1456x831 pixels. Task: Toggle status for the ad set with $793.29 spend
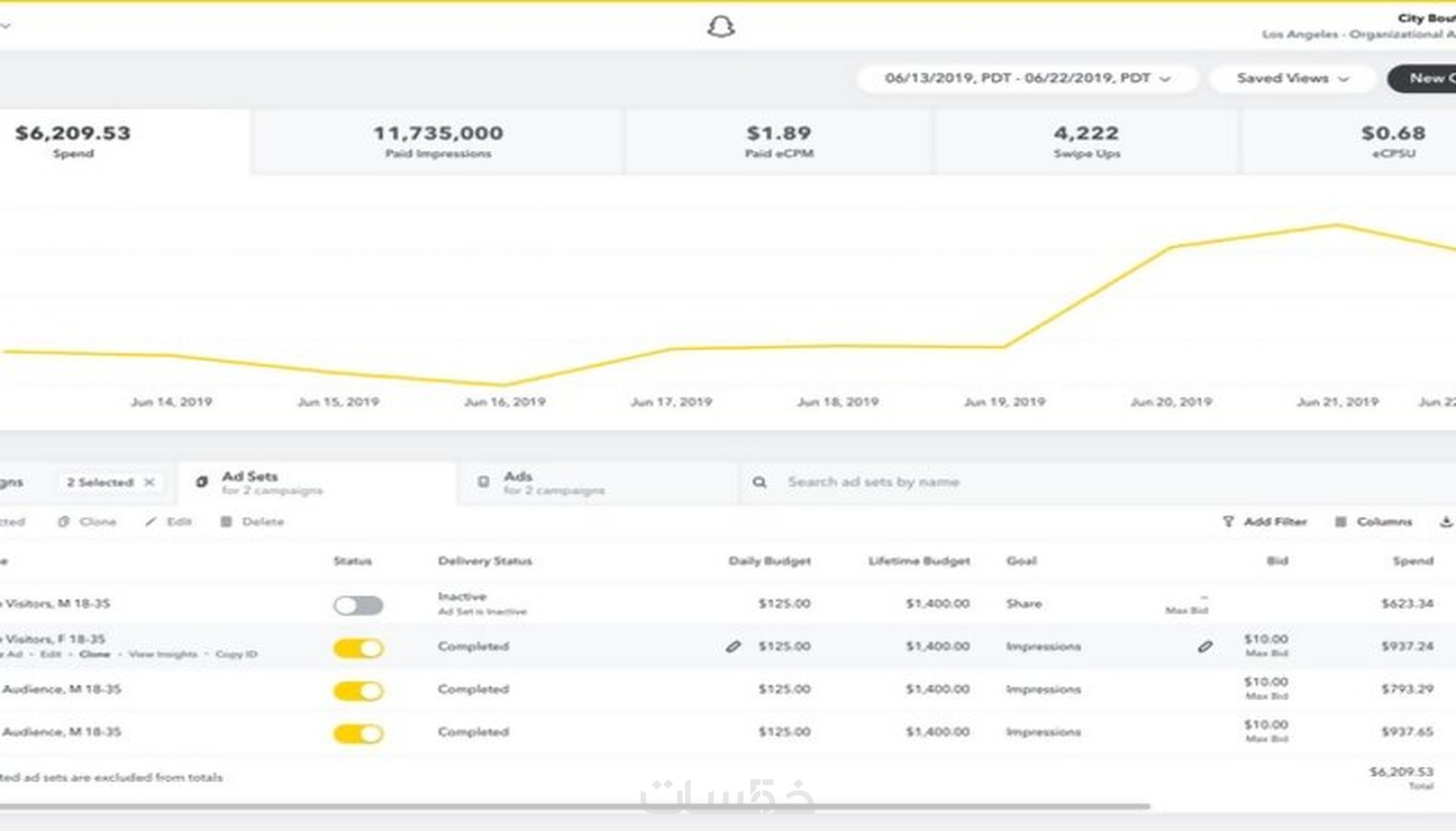358,691
